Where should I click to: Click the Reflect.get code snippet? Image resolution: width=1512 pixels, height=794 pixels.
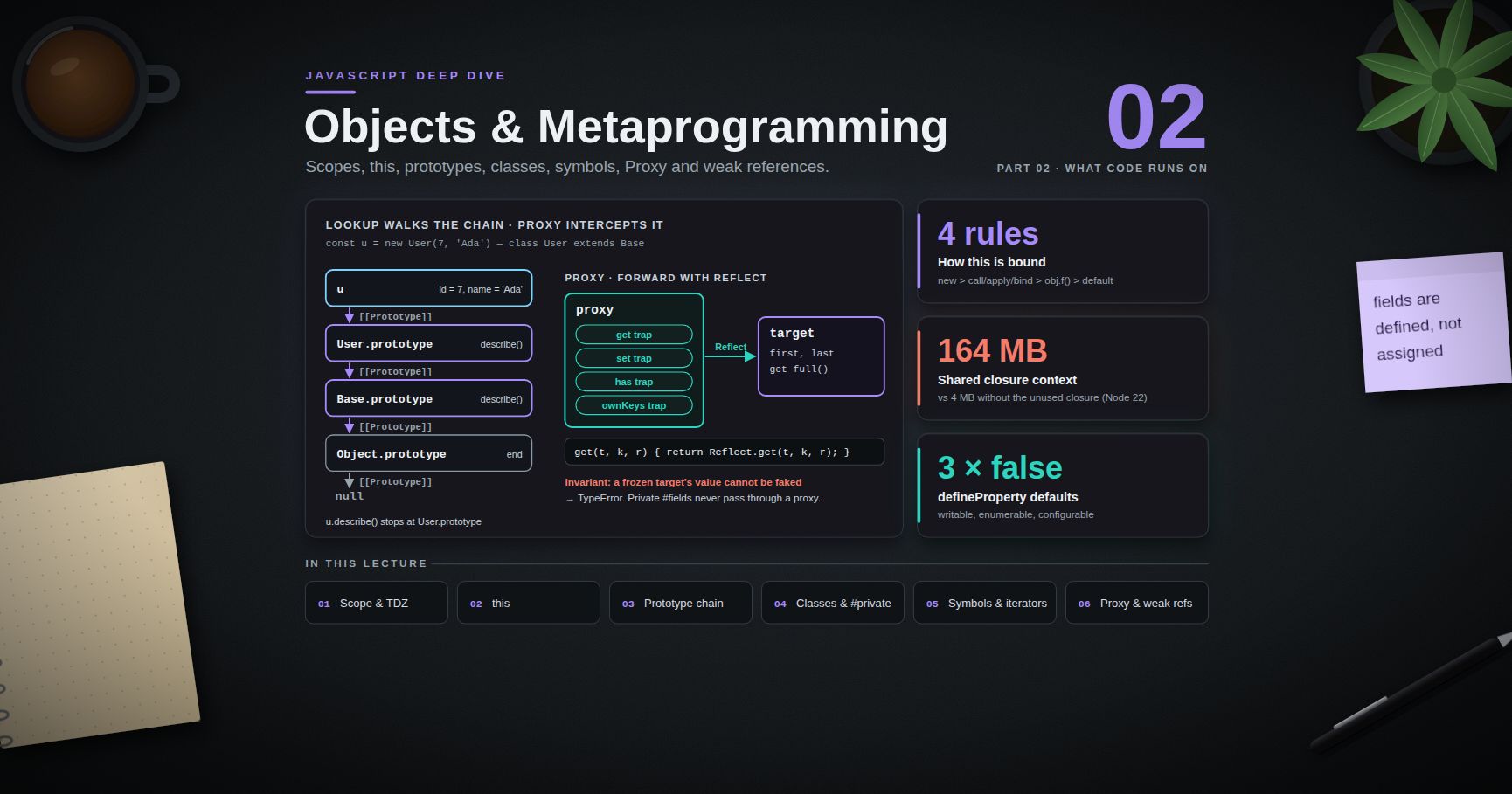pos(724,452)
